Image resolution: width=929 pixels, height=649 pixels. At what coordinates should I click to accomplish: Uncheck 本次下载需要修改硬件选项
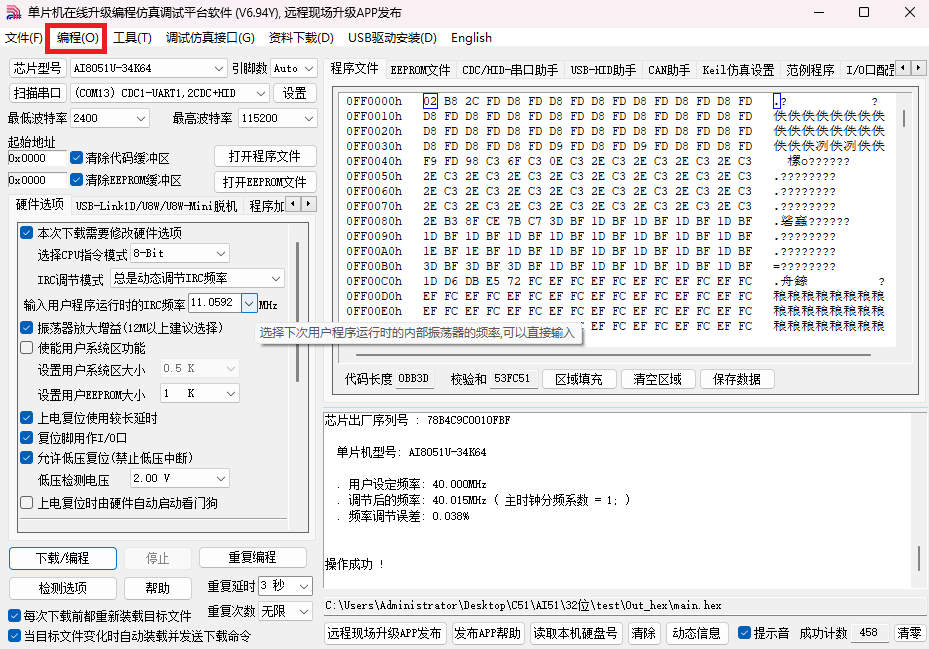coord(26,232)
